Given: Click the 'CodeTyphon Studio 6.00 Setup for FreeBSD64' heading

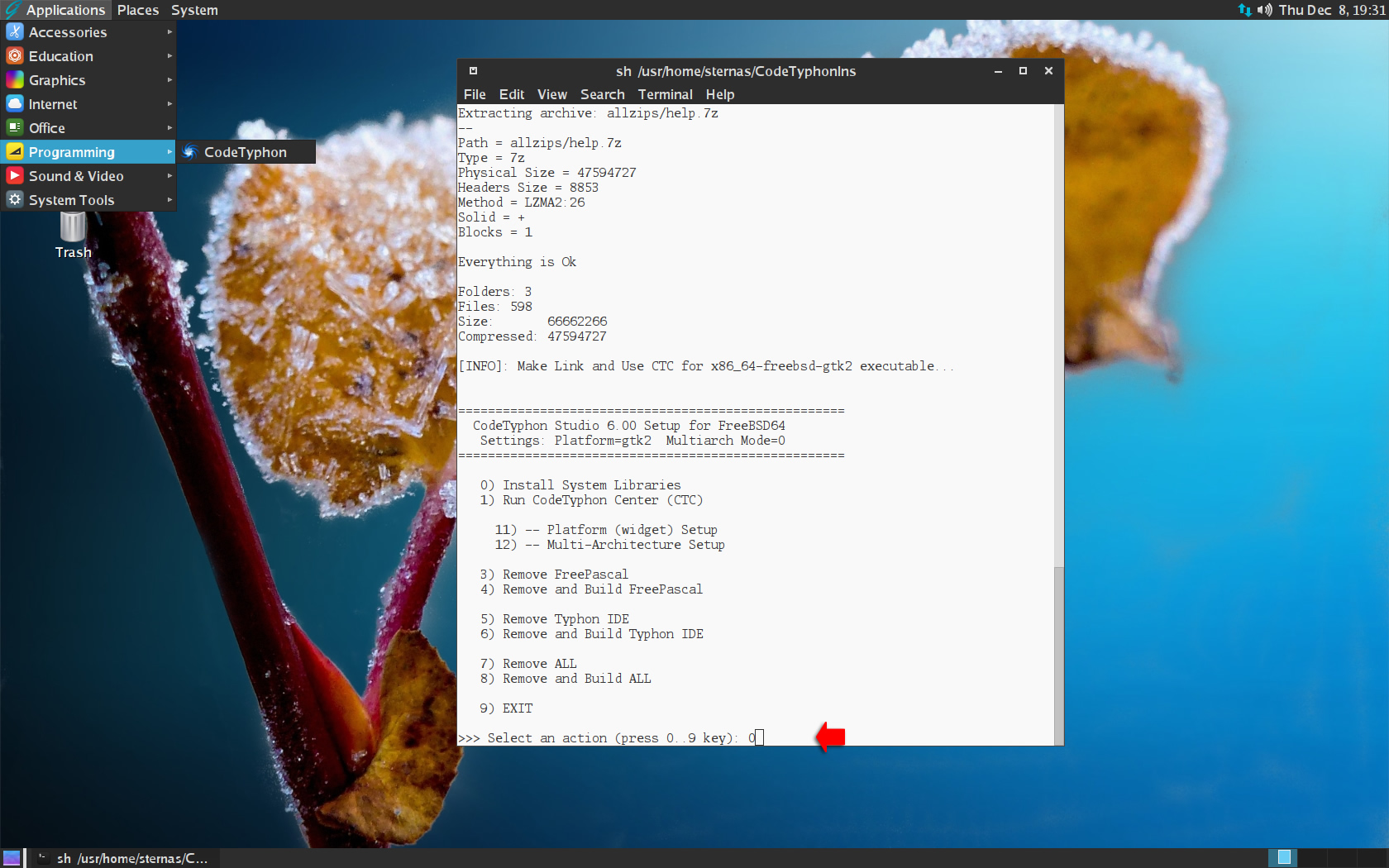Looking at the screenshot, I should coord(629,426).
